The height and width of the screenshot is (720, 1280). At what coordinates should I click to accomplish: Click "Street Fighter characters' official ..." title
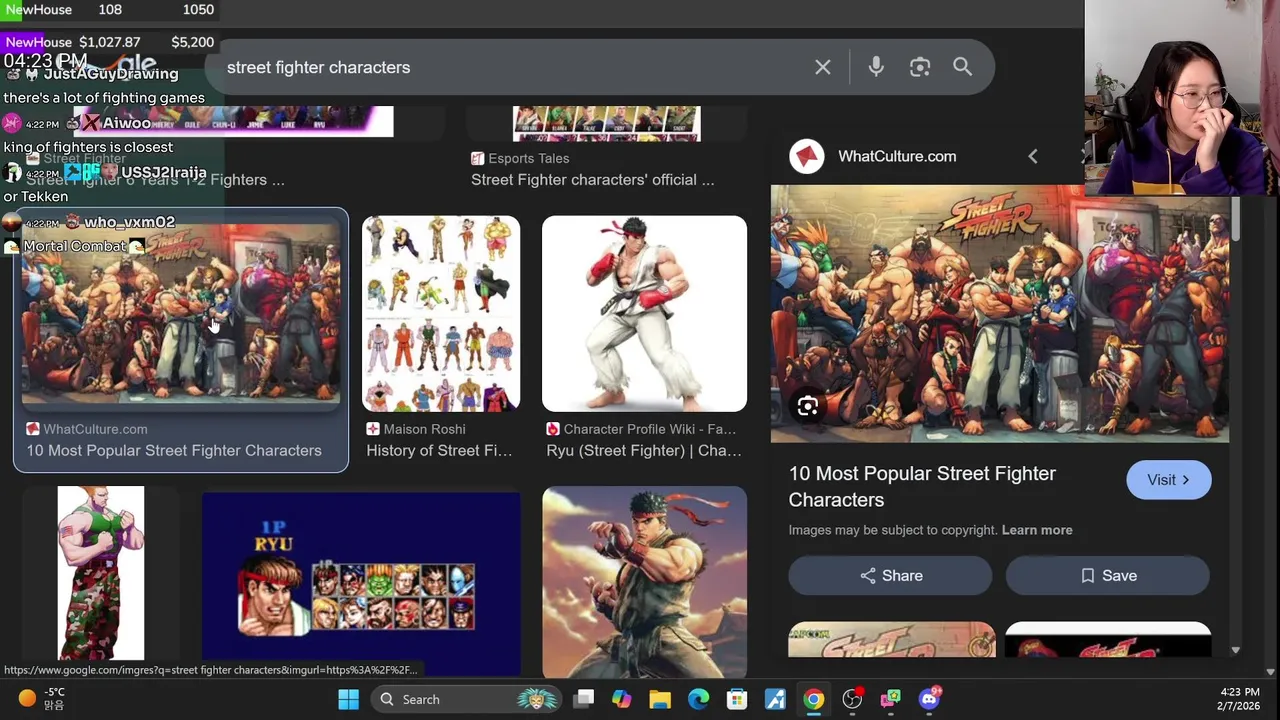click(x=592, y=180)
